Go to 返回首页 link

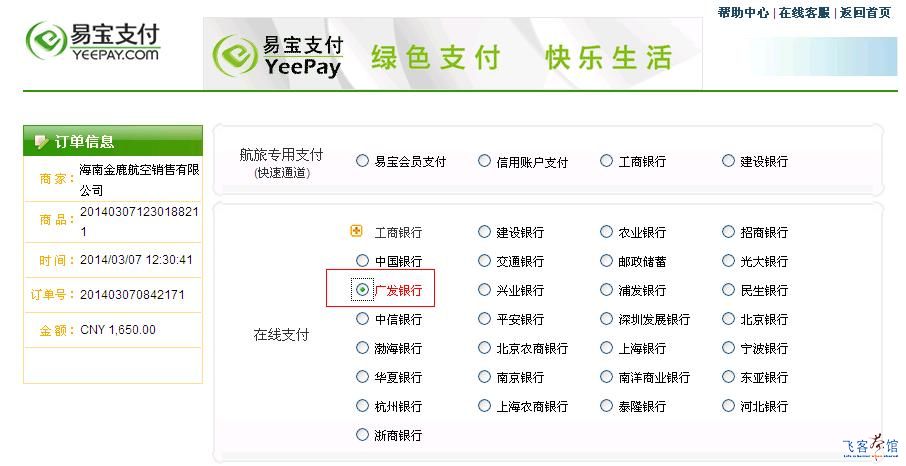tap(865, 13)
